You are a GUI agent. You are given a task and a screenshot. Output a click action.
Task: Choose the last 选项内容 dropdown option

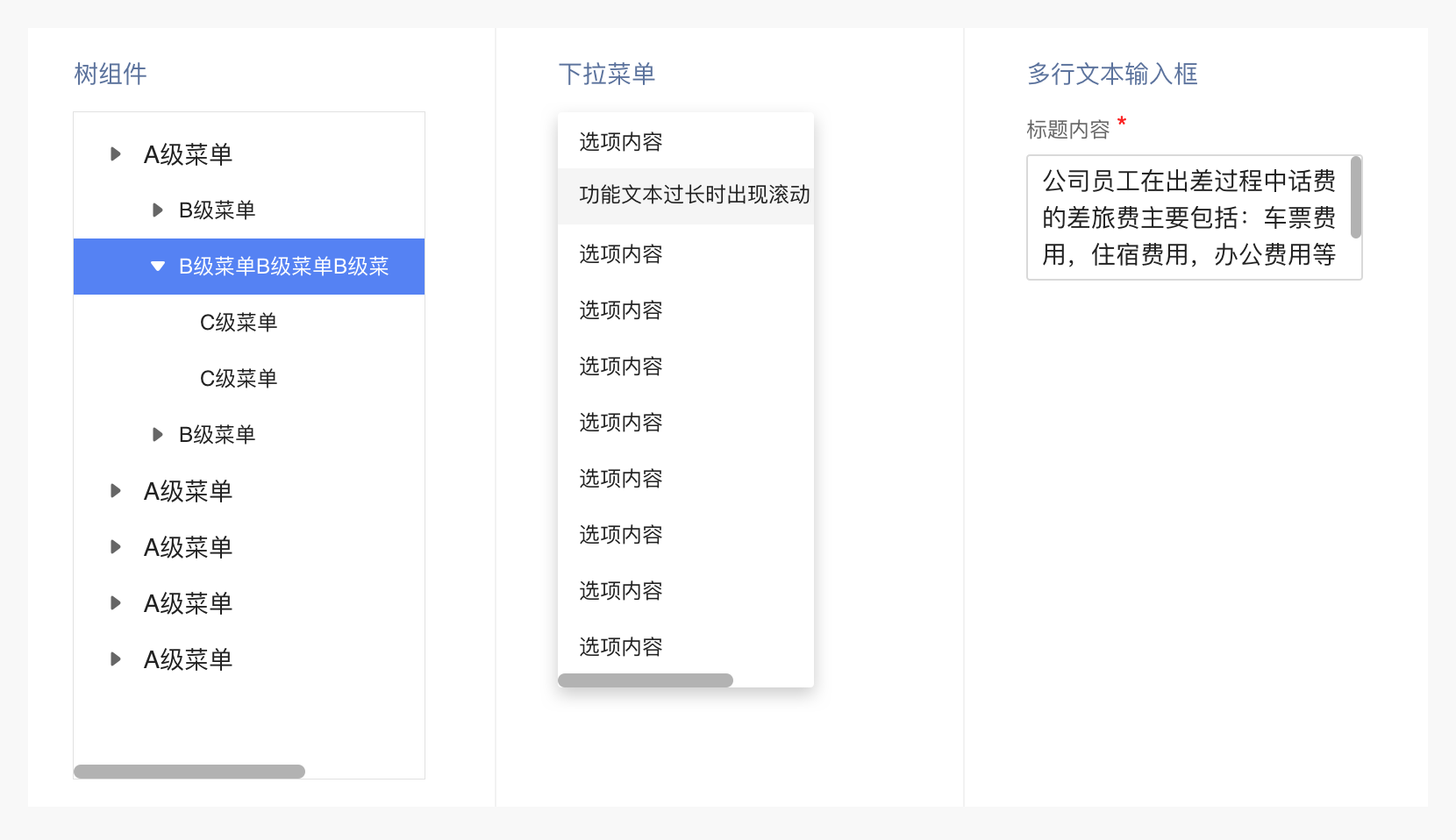point(621,647)
